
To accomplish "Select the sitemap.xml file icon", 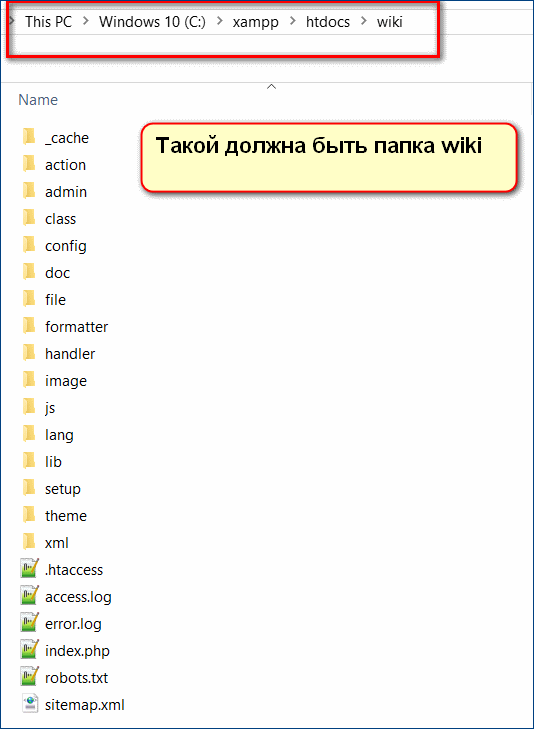I will (29, 704).
